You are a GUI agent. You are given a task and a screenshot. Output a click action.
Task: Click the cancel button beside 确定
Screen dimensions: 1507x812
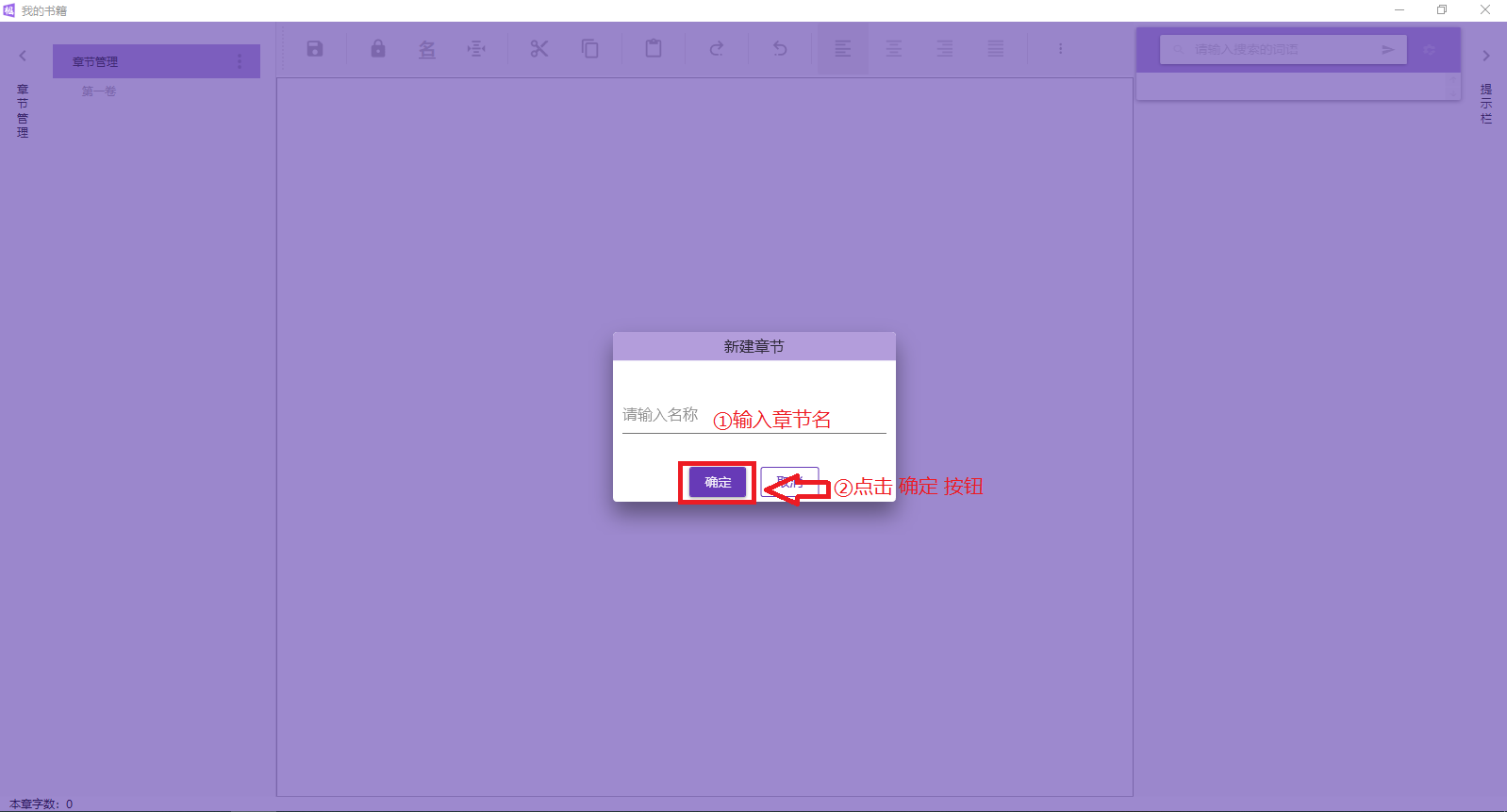(789, 482)
